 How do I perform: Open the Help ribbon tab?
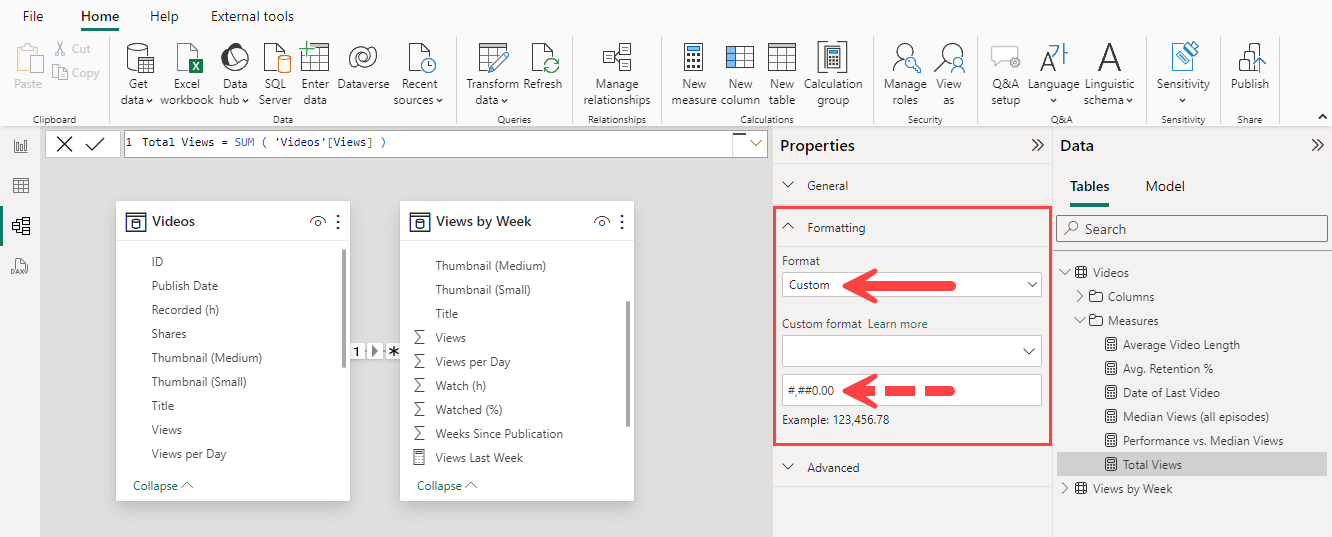point(164,16)
